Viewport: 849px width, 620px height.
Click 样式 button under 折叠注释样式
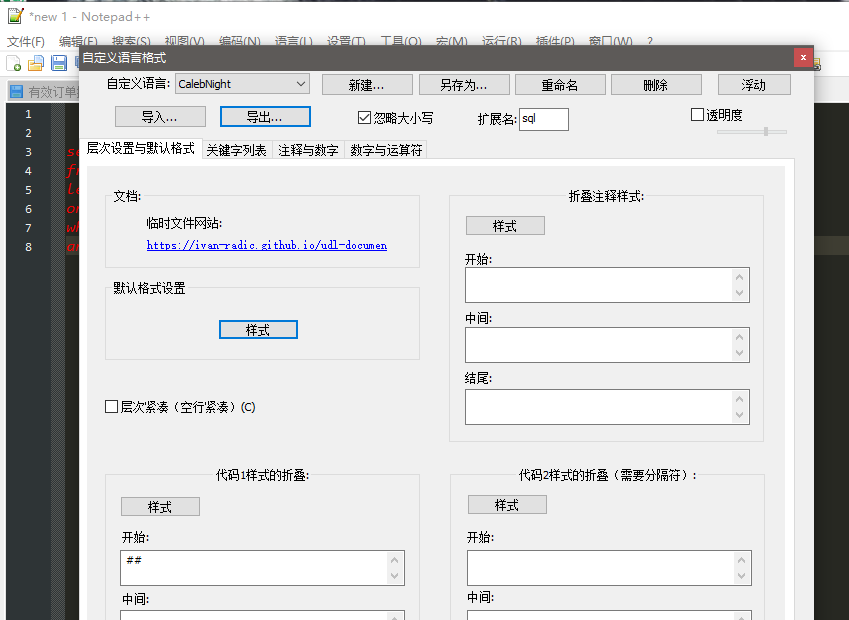click(x=505, y=226)
